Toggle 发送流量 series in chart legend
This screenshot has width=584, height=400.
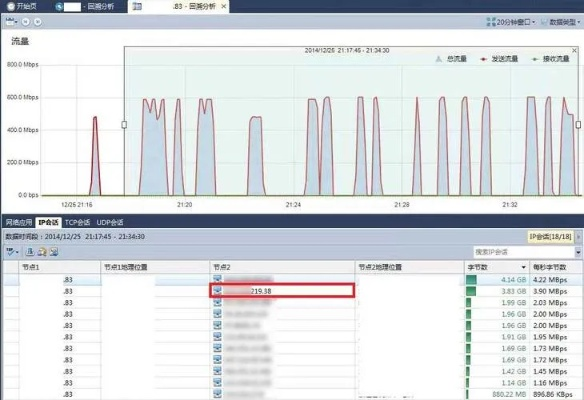pos(499,59)
